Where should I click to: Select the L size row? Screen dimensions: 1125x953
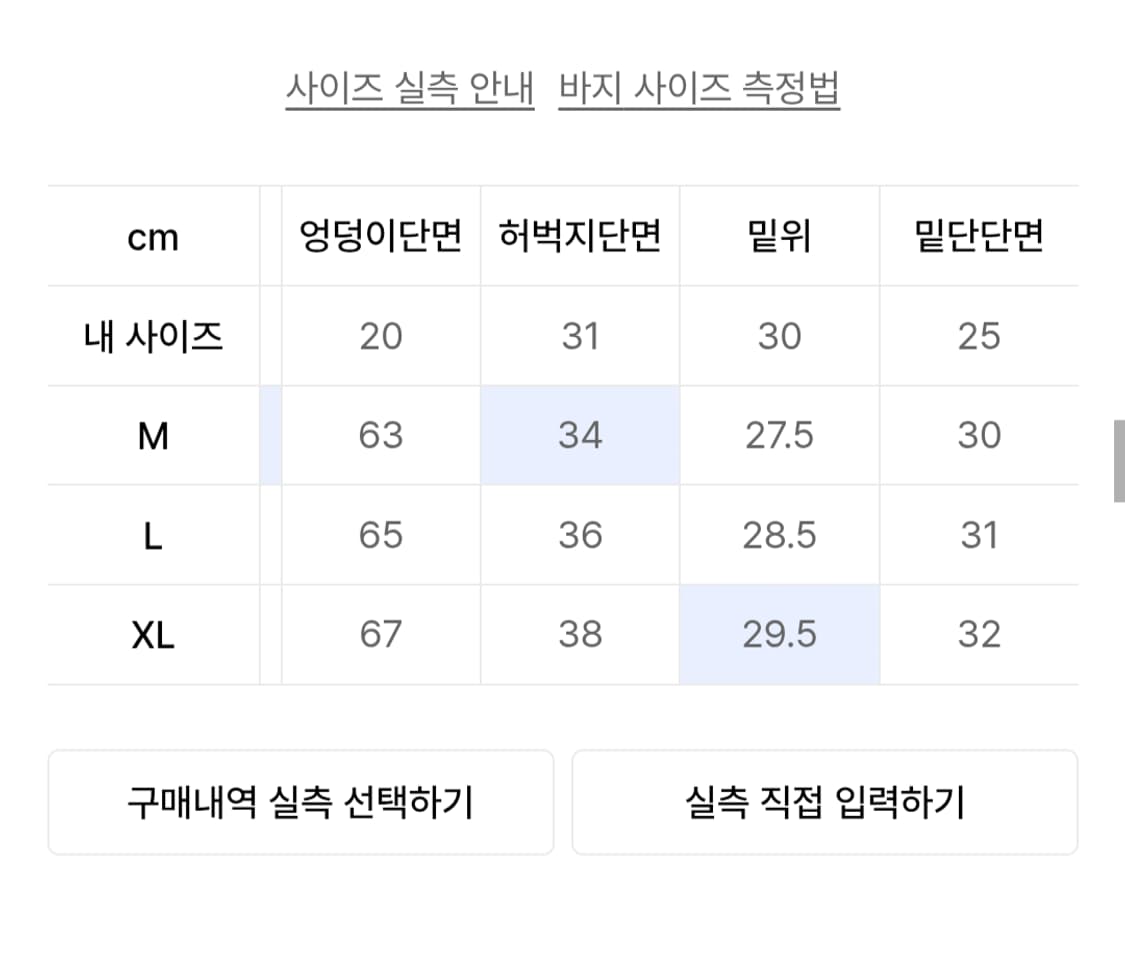pos(152,535)
